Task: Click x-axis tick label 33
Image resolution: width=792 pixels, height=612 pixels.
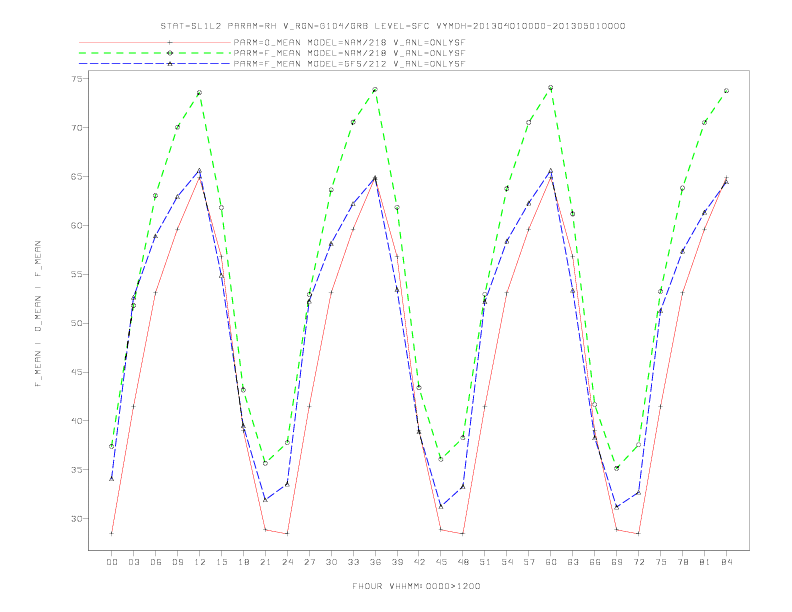Action: [x=353, y=562]
